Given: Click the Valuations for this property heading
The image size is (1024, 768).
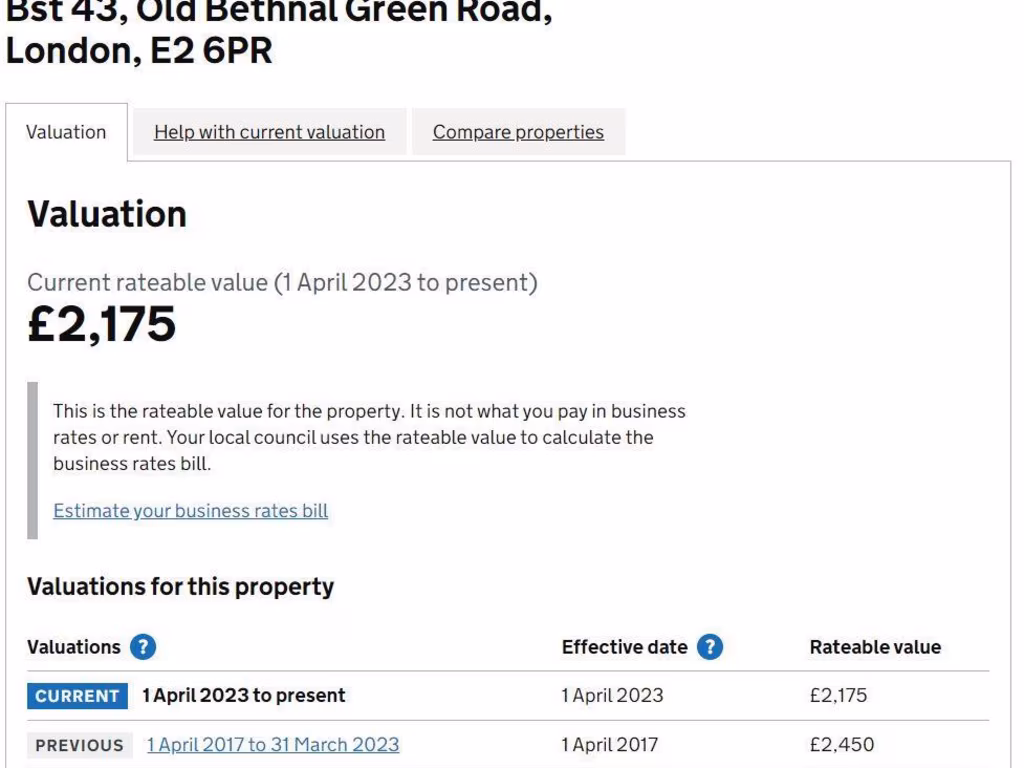Looking at the screenshot, I should pyautogui.click(x=180, y=587).
